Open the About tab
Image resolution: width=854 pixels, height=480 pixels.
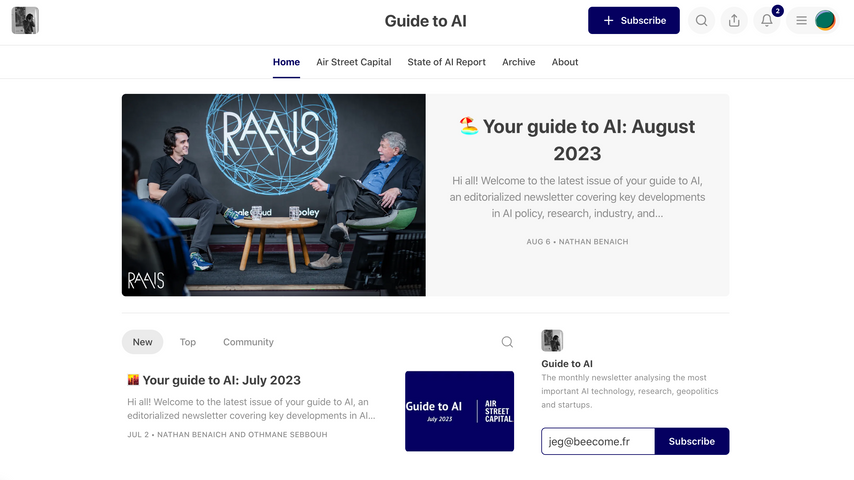pyautogui.click(x=565, y=62)
